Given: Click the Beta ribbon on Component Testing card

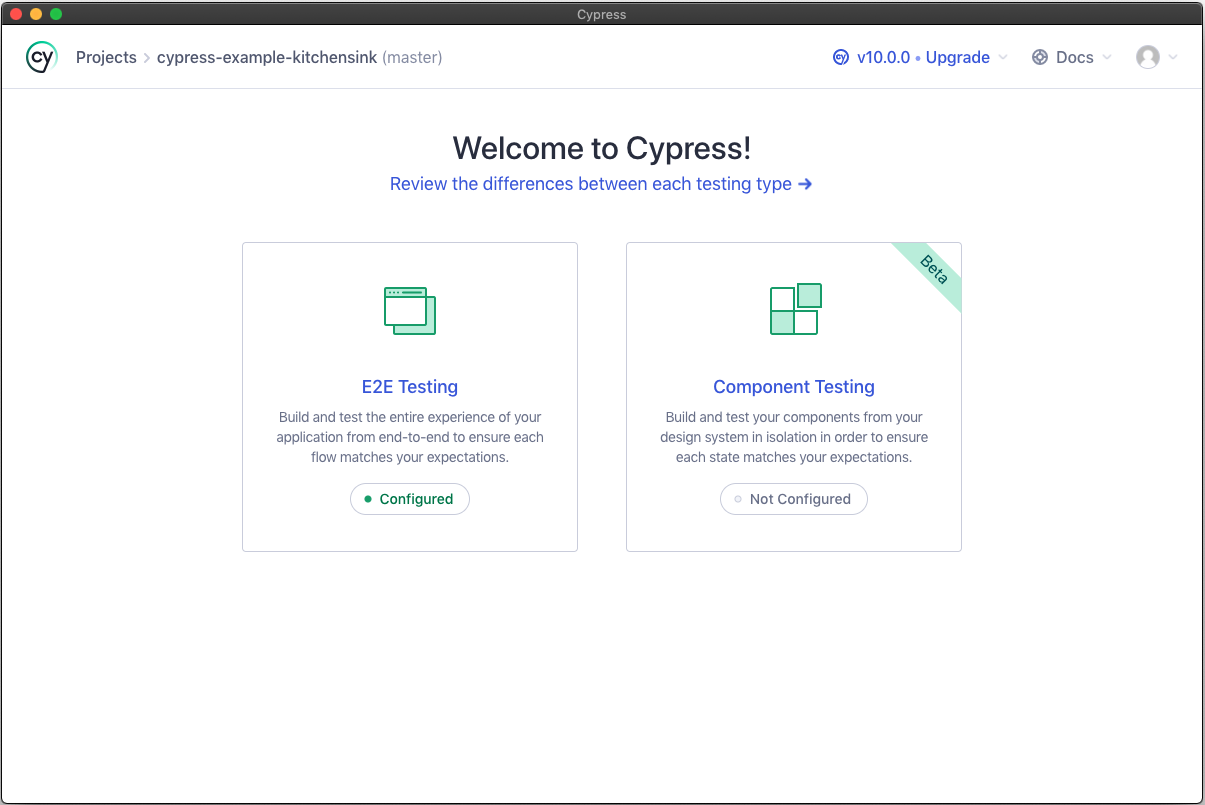Looking at the screenshot, I should (932, 271).
